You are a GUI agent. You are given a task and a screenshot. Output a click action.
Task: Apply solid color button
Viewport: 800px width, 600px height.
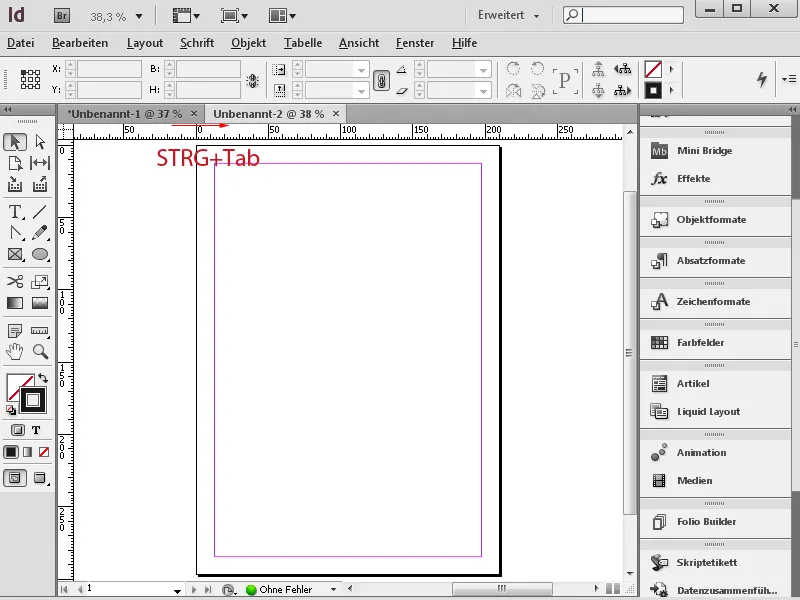(11, 452)
